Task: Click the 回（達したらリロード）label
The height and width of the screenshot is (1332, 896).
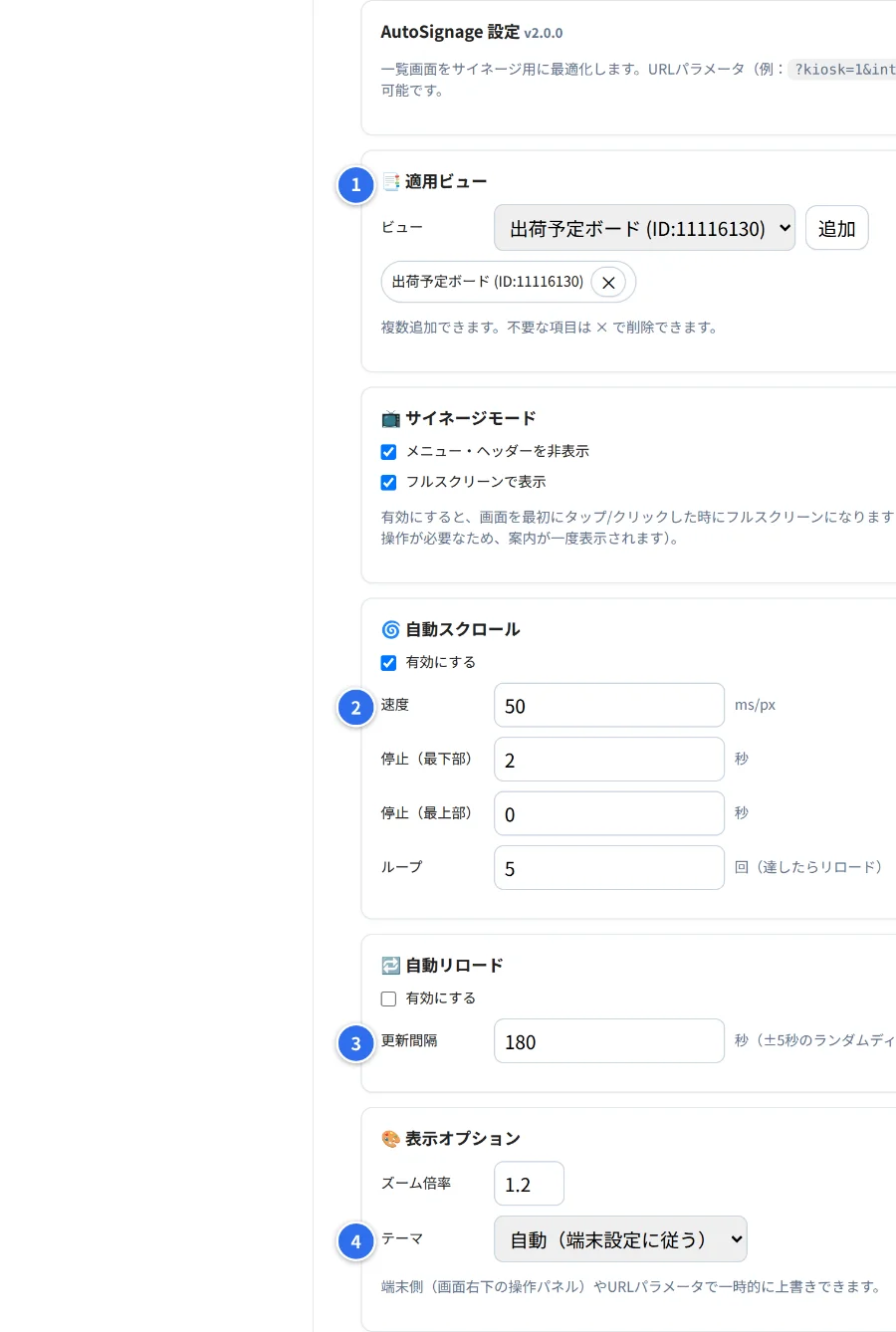Action: click(x=810, y=867)
